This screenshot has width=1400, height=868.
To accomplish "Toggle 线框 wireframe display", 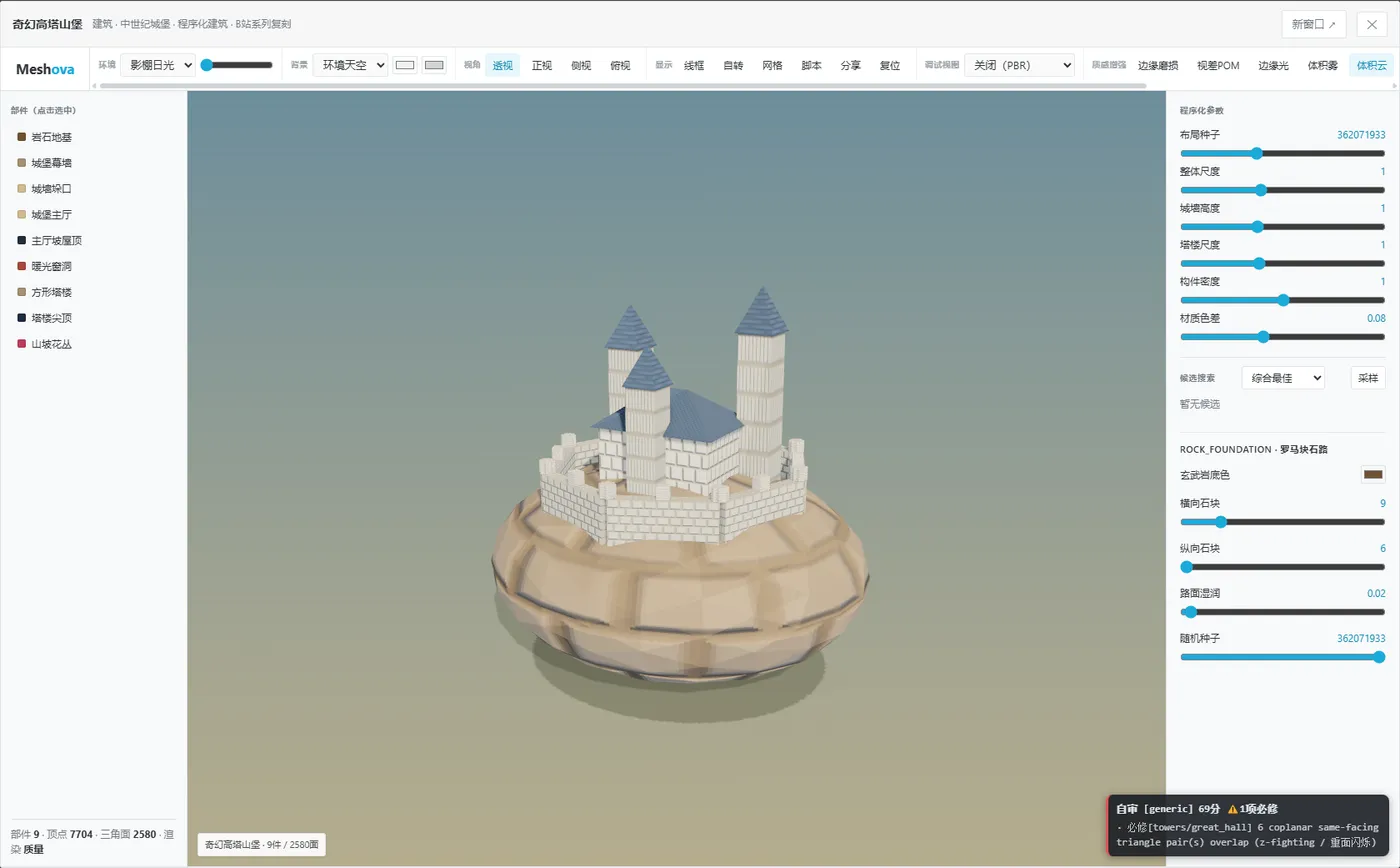I will (x=694, y=65).
